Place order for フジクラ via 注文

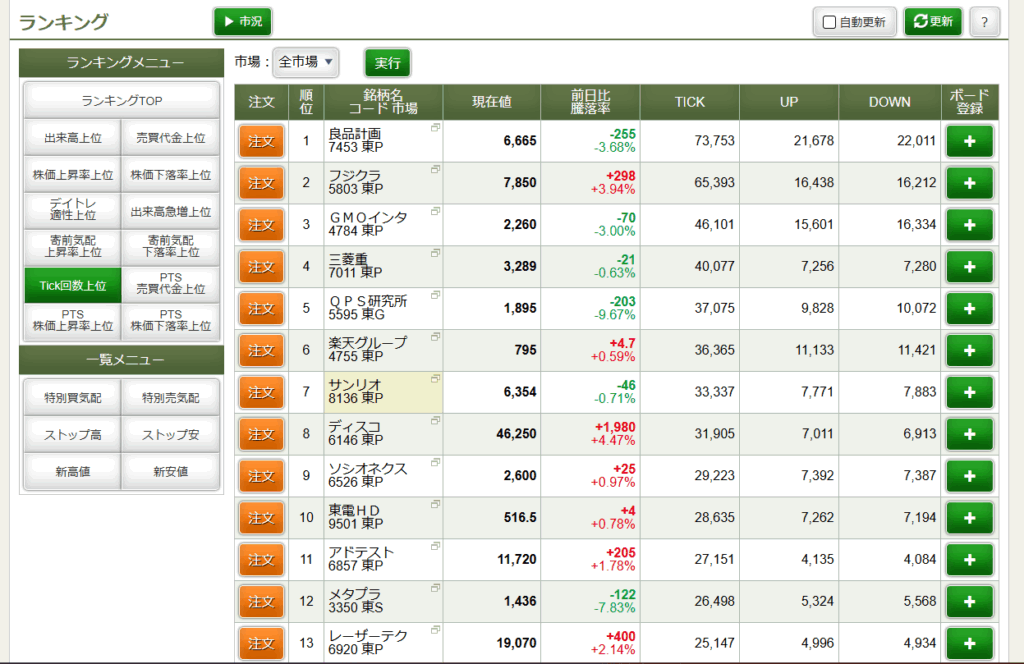(x=261, y=183)
